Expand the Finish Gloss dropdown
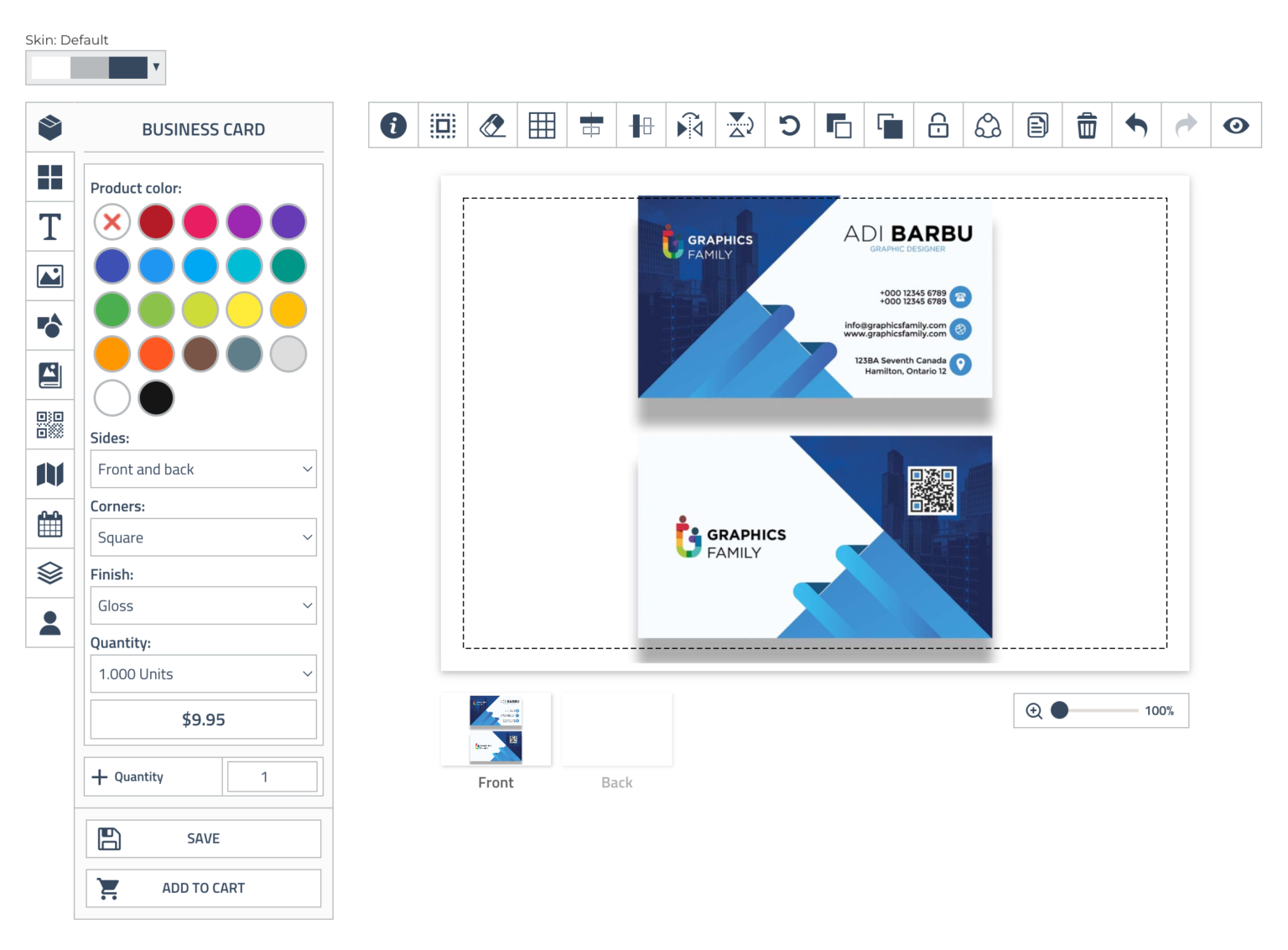1288x950 pixels. [x=204, y=605]
